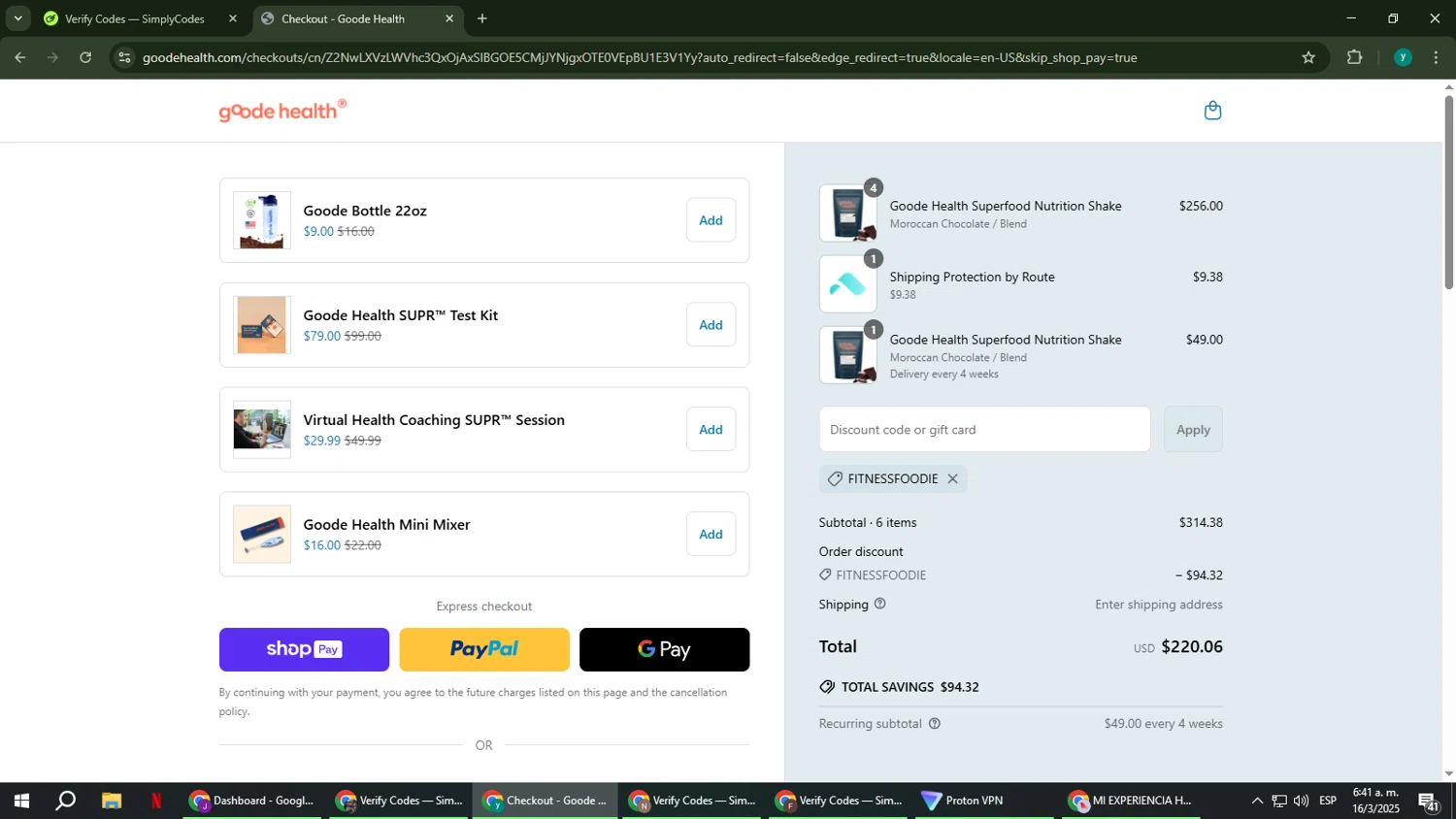Open Mini Mixer product thumbnail

point(261,535)
